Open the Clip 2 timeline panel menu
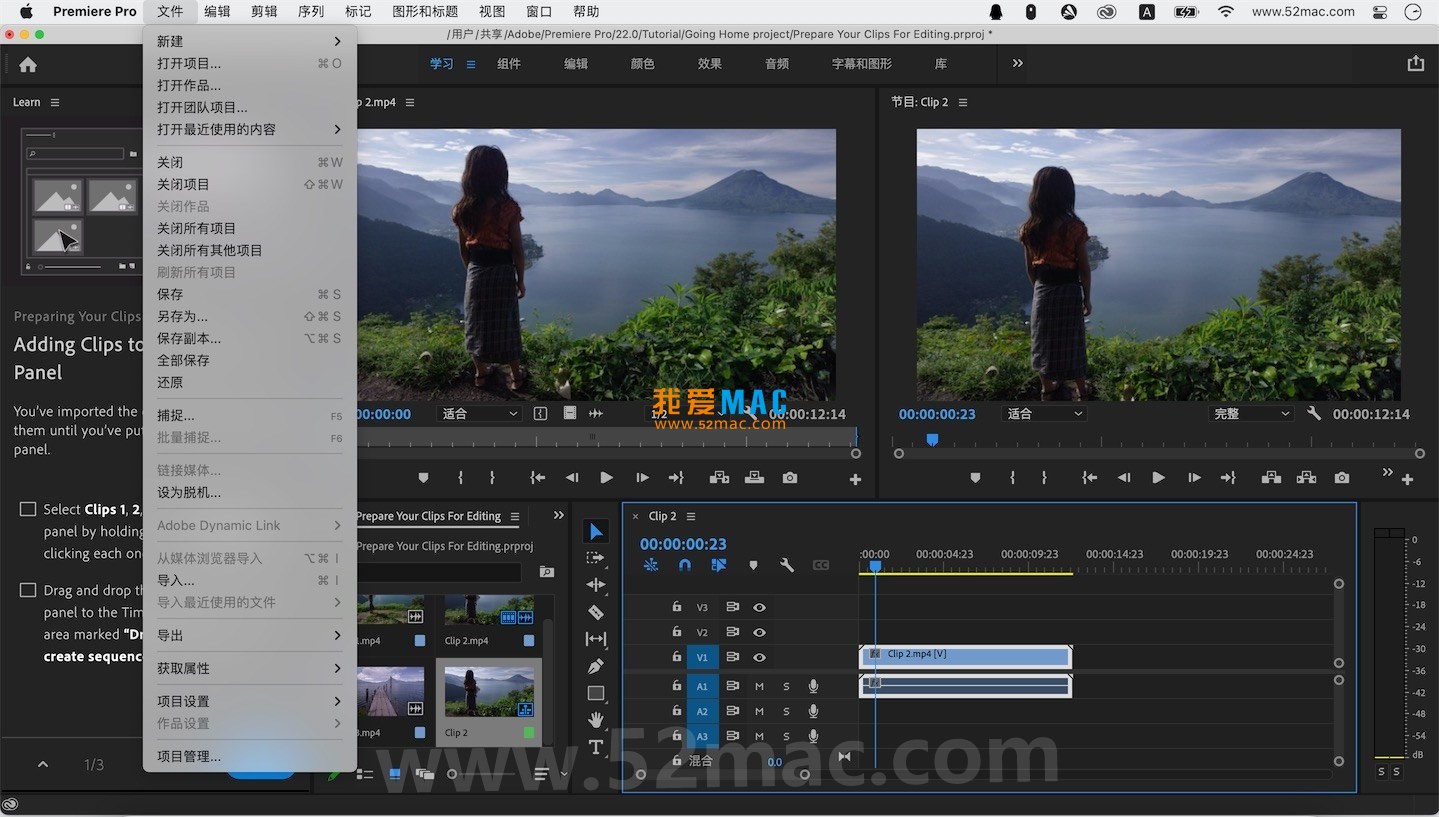The height and width of the screenshot is (817, 1439). (x=691, y=517)
